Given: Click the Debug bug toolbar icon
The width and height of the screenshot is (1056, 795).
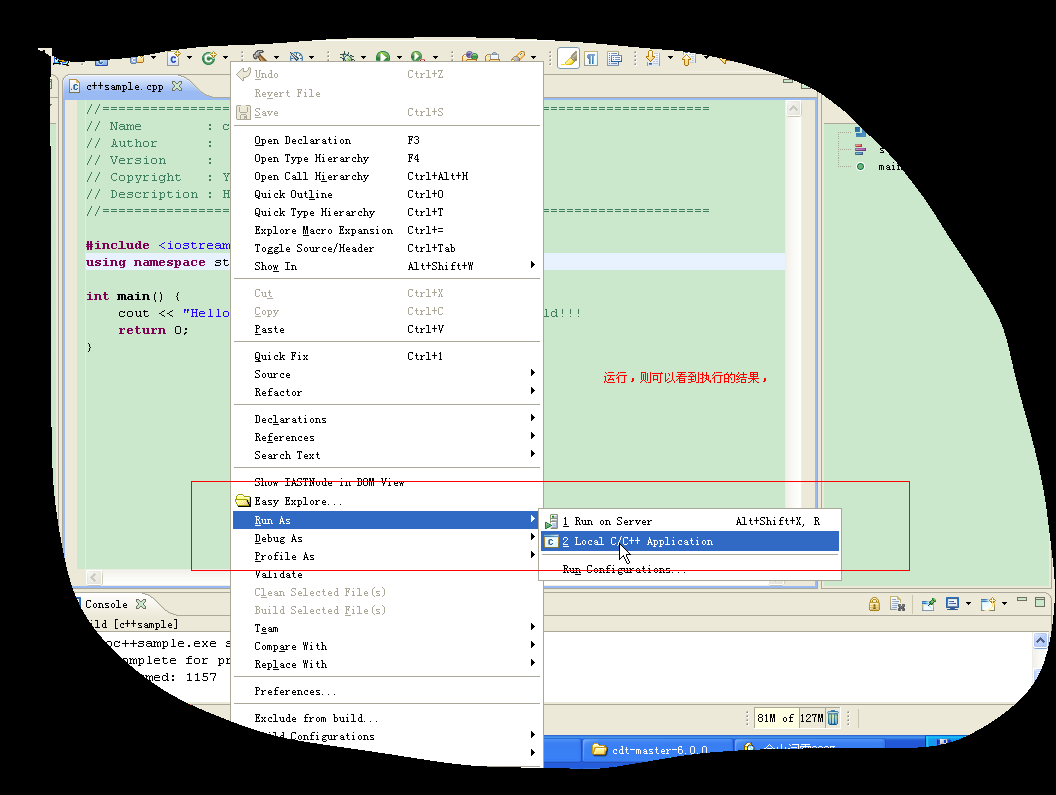Looking at the screenshot, I should click(x=348, y=57).
